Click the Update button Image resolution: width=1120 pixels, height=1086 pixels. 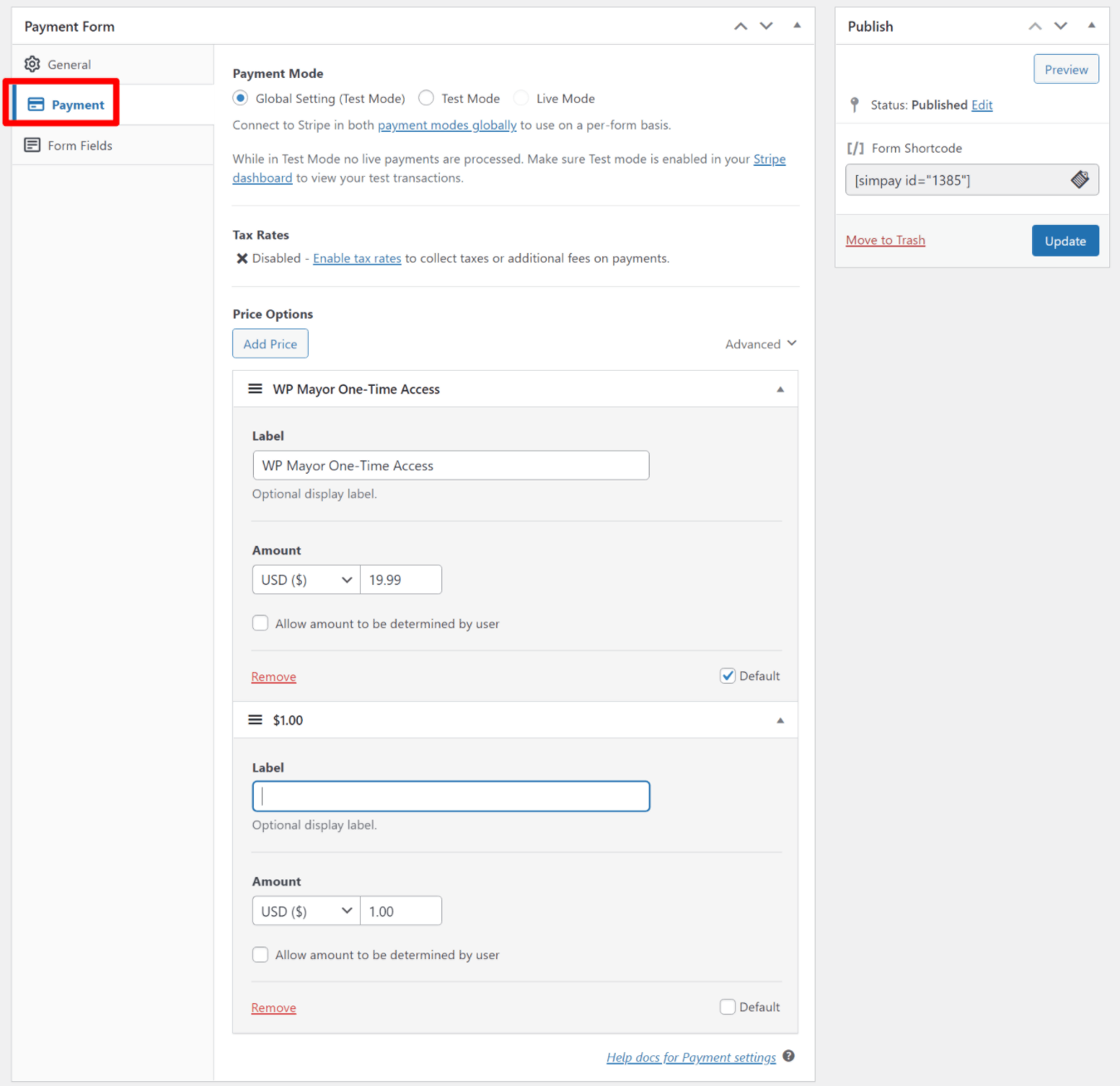pyautogui.click(x=1065, y=241)
